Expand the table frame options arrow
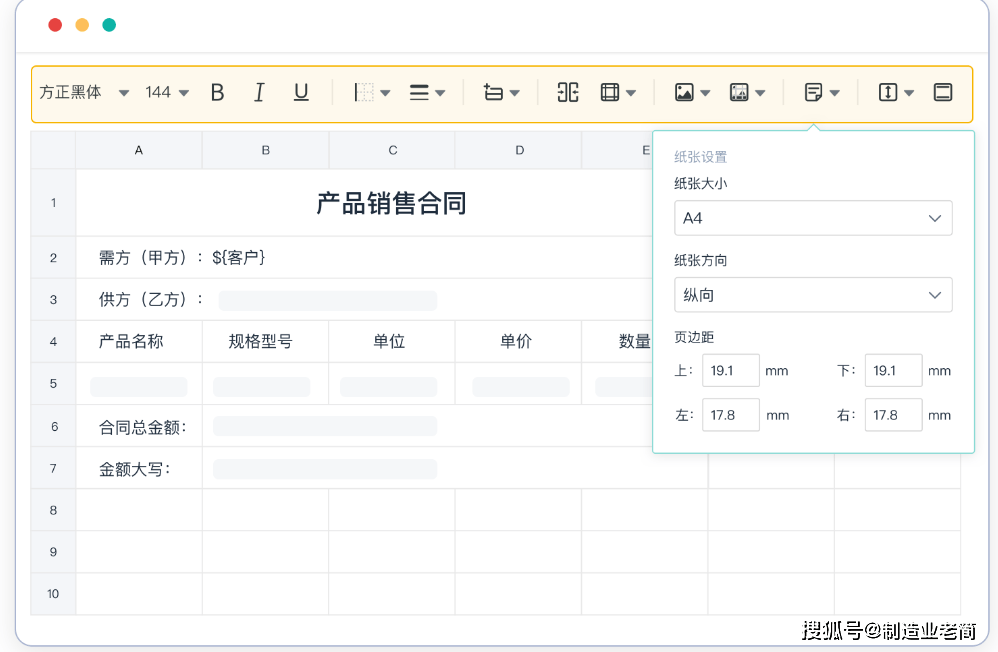Viewport: 998px width, 652px height. 631,93
